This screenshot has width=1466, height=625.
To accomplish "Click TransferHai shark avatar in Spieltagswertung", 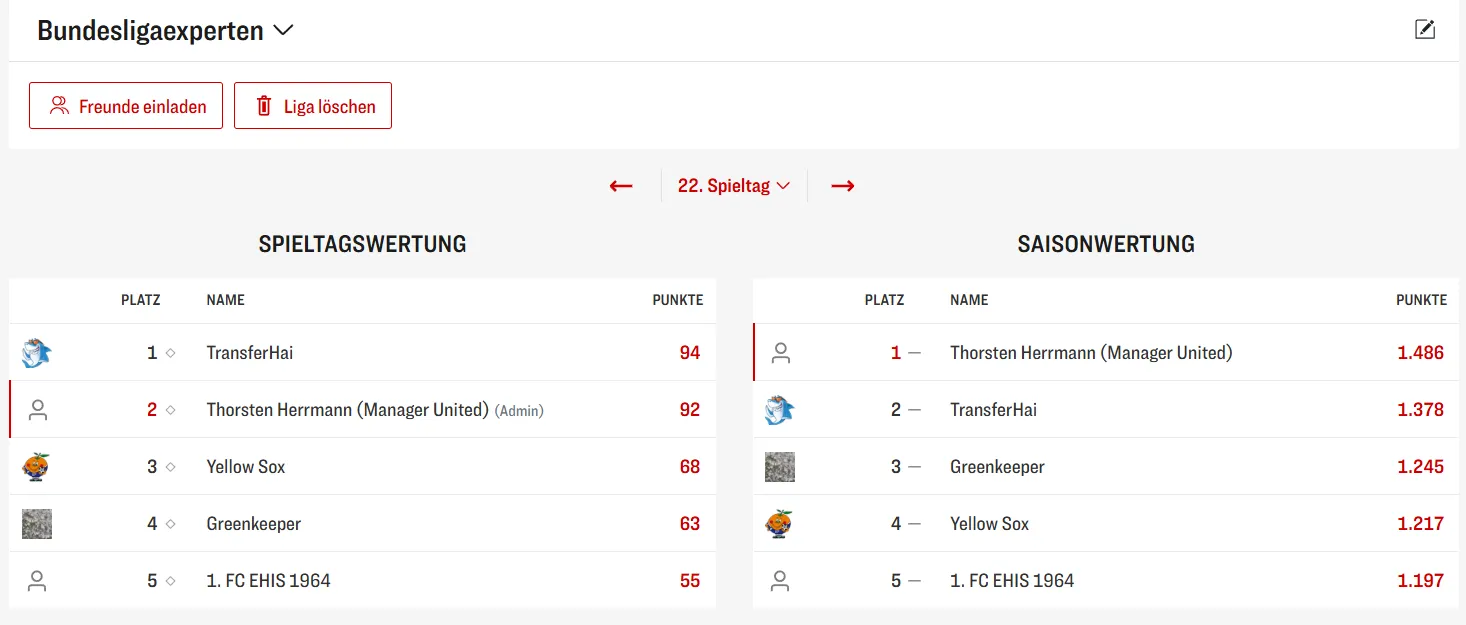I will point(37,353).
